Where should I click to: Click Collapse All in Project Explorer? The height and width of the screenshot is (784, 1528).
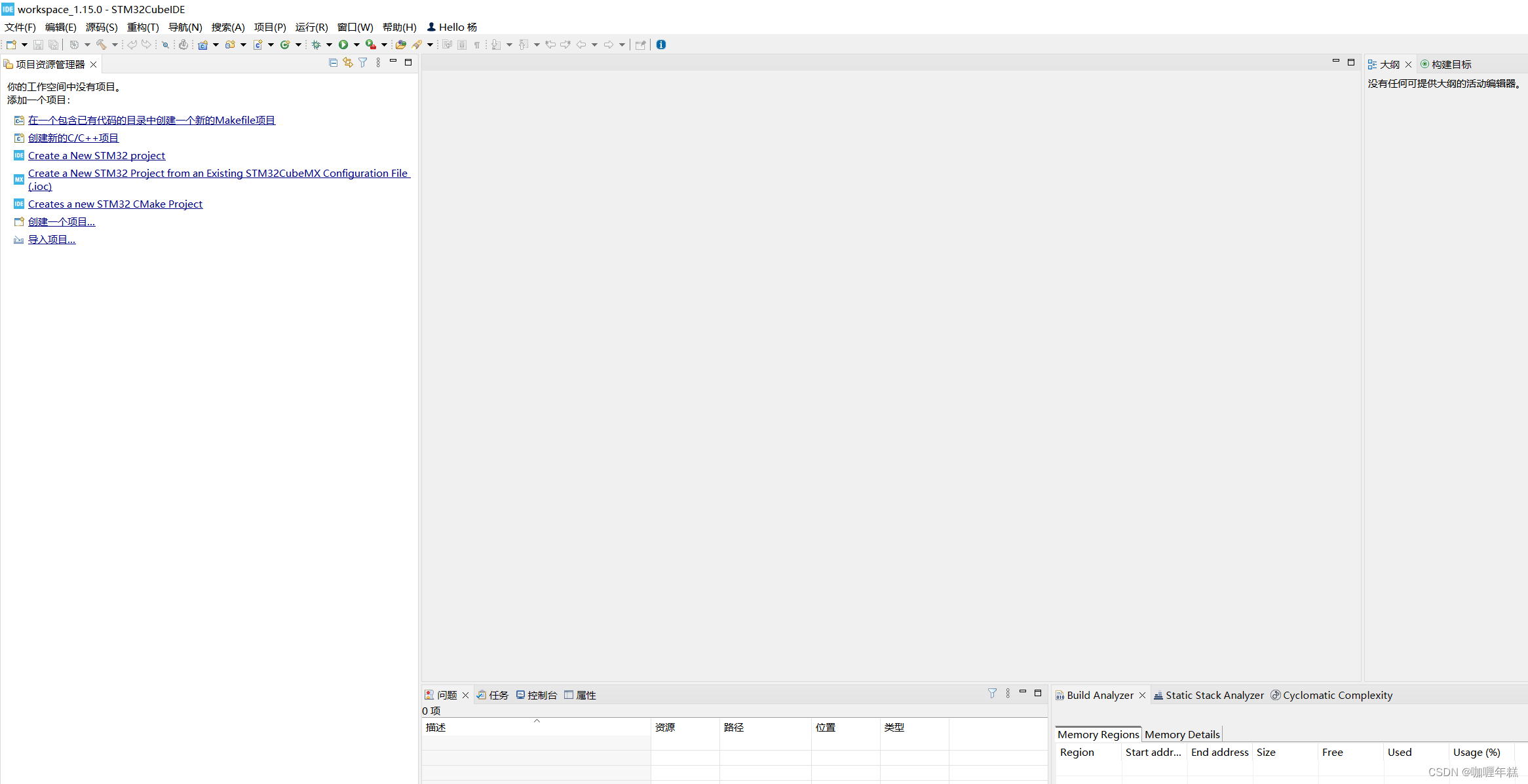[x=333, y=63]
